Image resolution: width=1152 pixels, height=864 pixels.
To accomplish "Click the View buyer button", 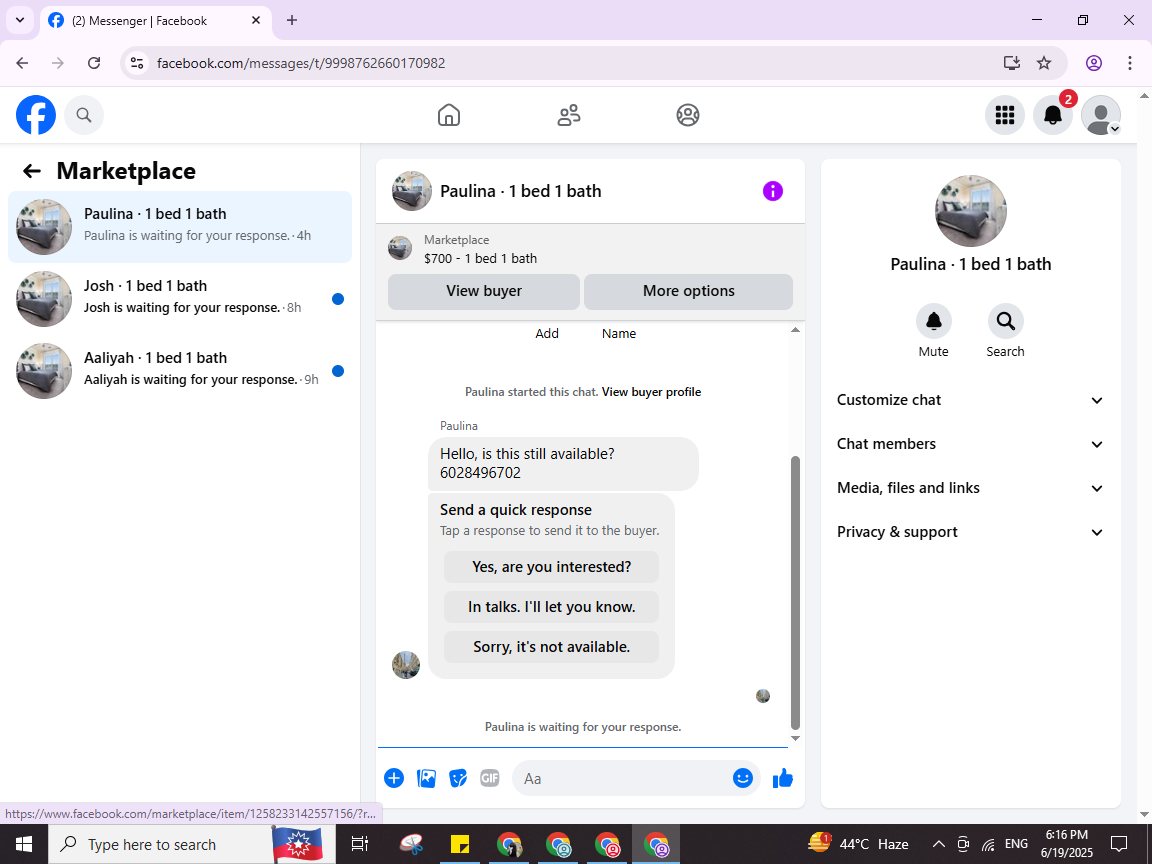I will [484, 291].
